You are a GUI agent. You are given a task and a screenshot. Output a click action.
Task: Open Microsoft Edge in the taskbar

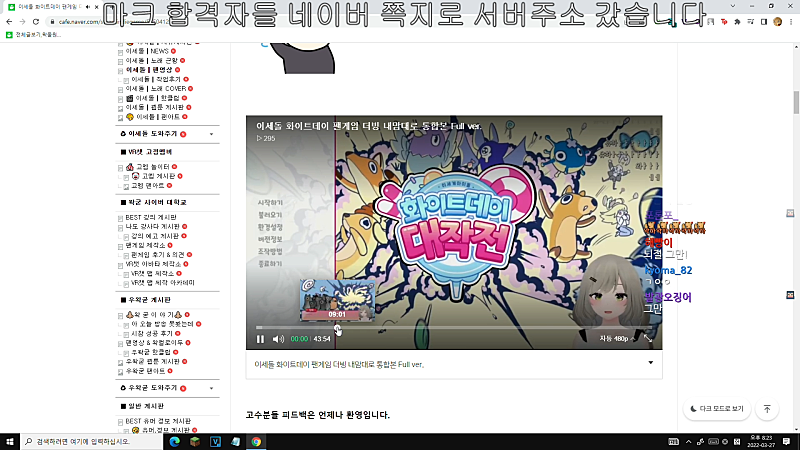(174, 441)
